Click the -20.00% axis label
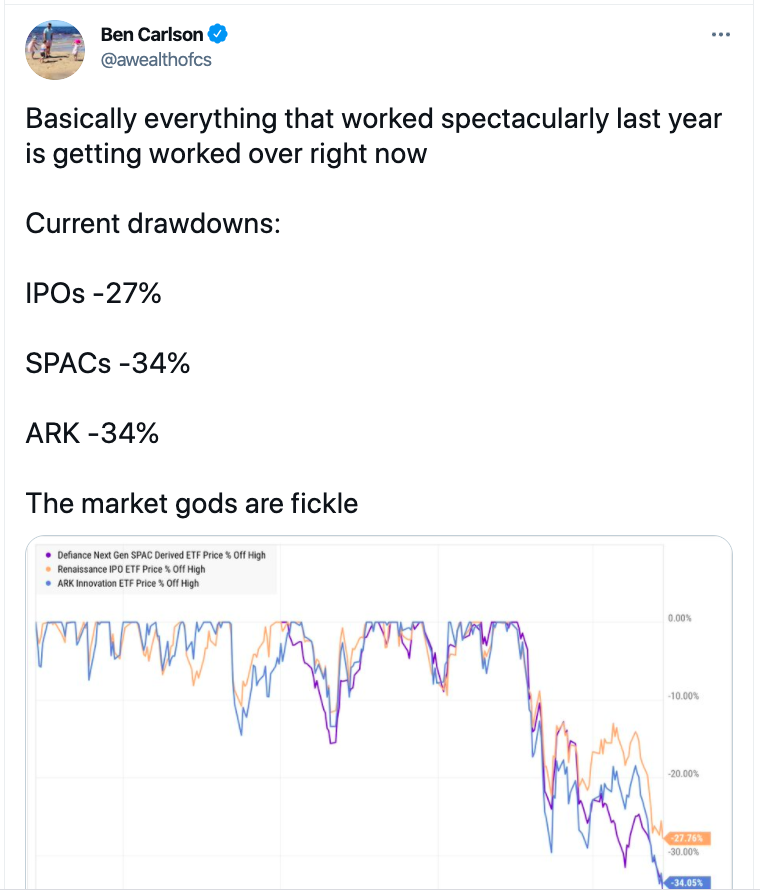The width and height of the screenshot is (760, 891). (682, 774)
